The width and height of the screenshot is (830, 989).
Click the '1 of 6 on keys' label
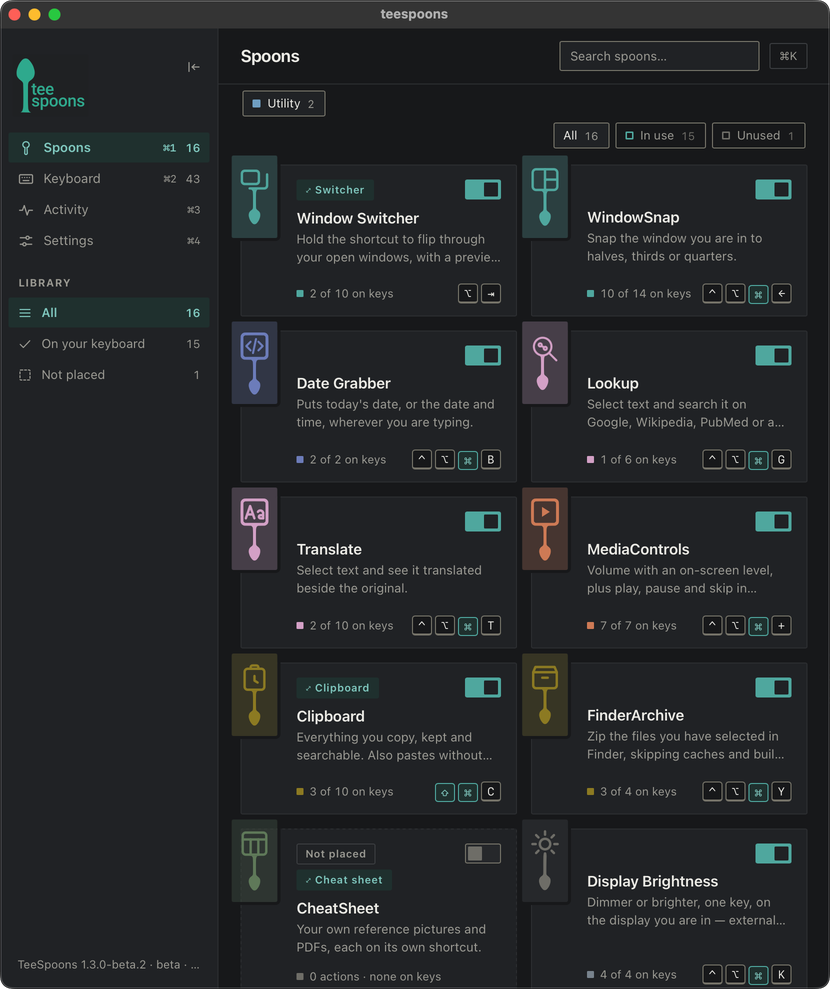pos(638,460)
